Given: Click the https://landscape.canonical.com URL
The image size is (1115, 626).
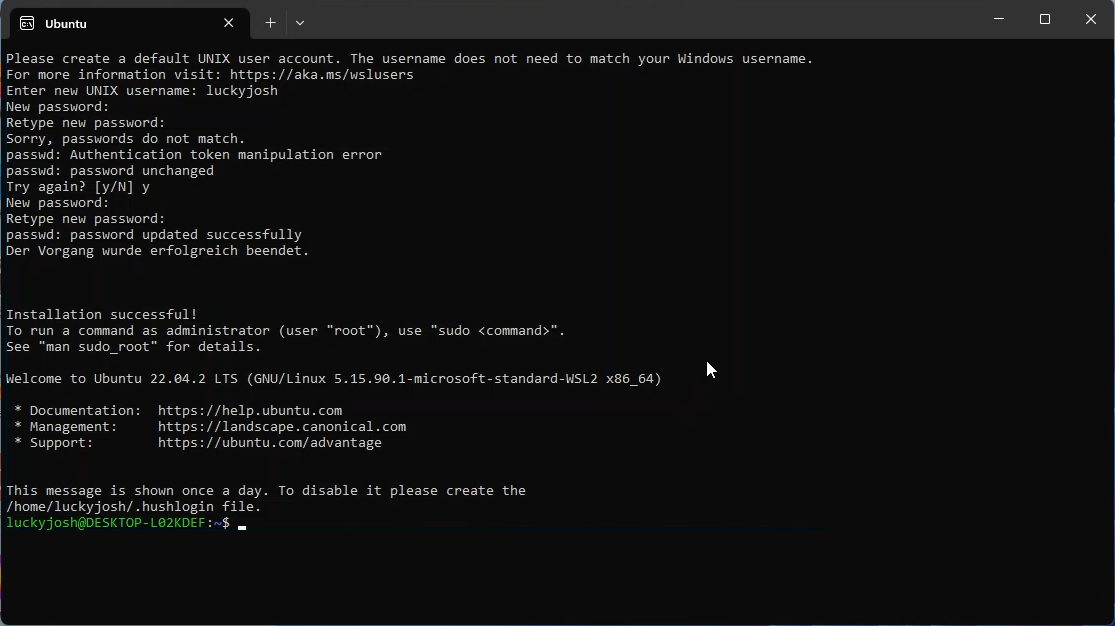Looking at the screenshot, I should [x=282, y=427].
